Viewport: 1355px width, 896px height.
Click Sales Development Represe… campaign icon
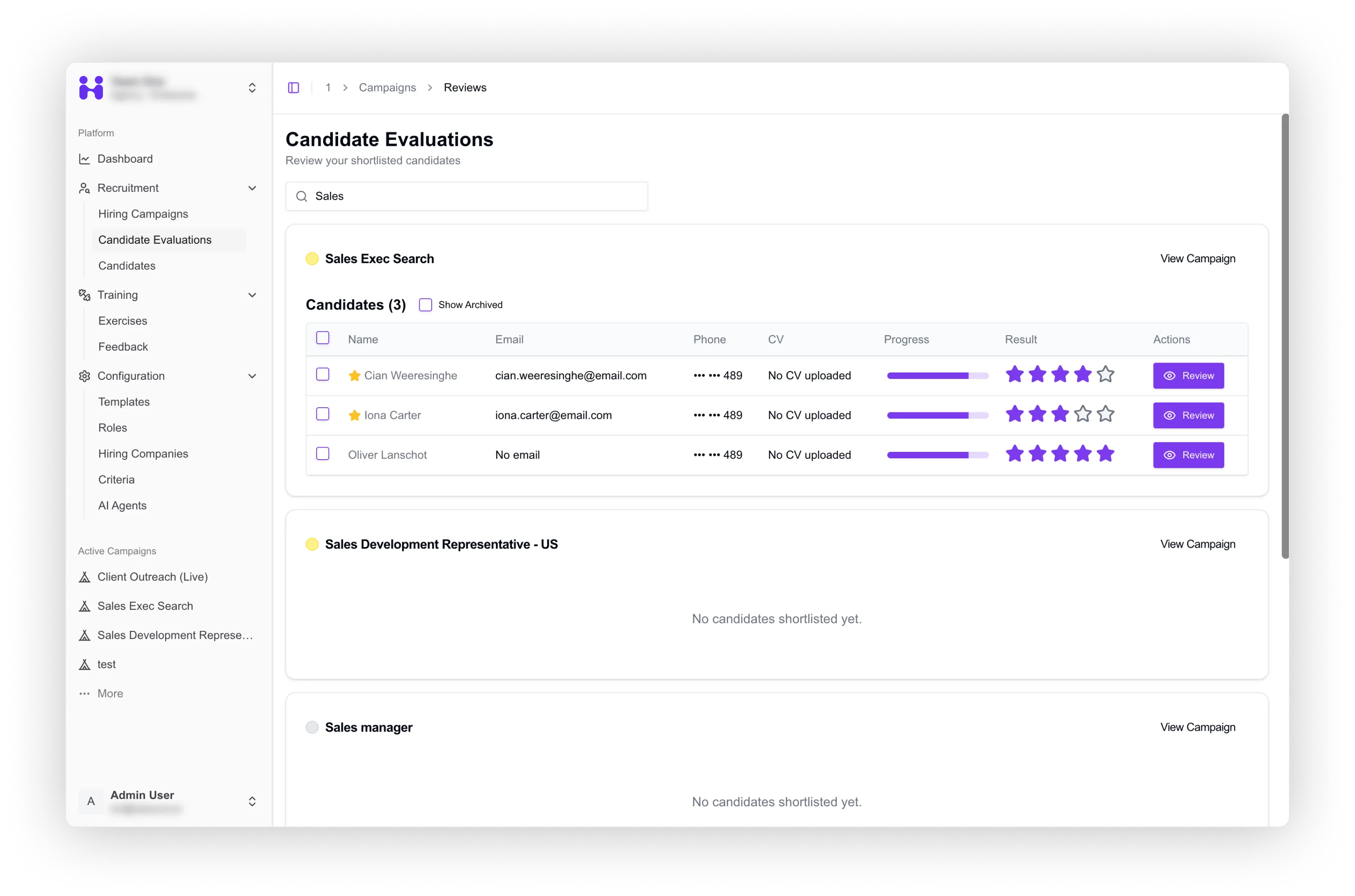tap(85, 636)
